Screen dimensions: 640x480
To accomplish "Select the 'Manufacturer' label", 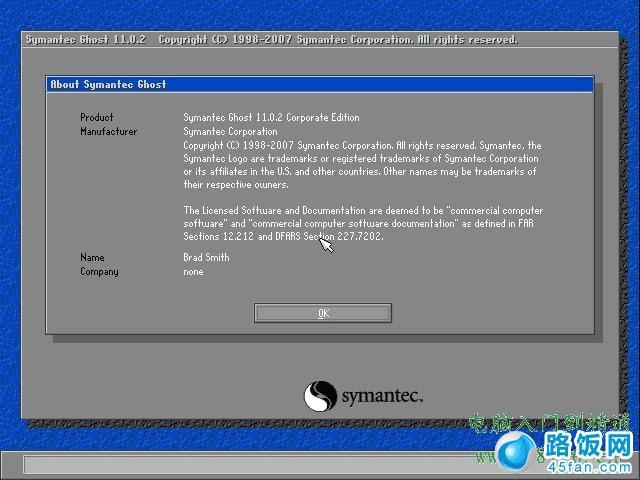I will (x=109, y=131).
